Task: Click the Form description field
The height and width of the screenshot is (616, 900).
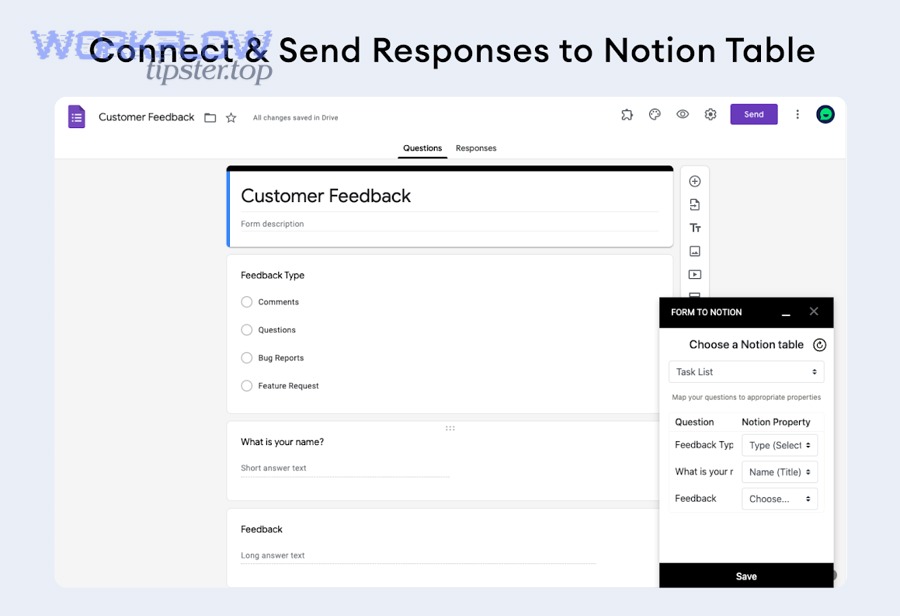Action: click(449, 224)
